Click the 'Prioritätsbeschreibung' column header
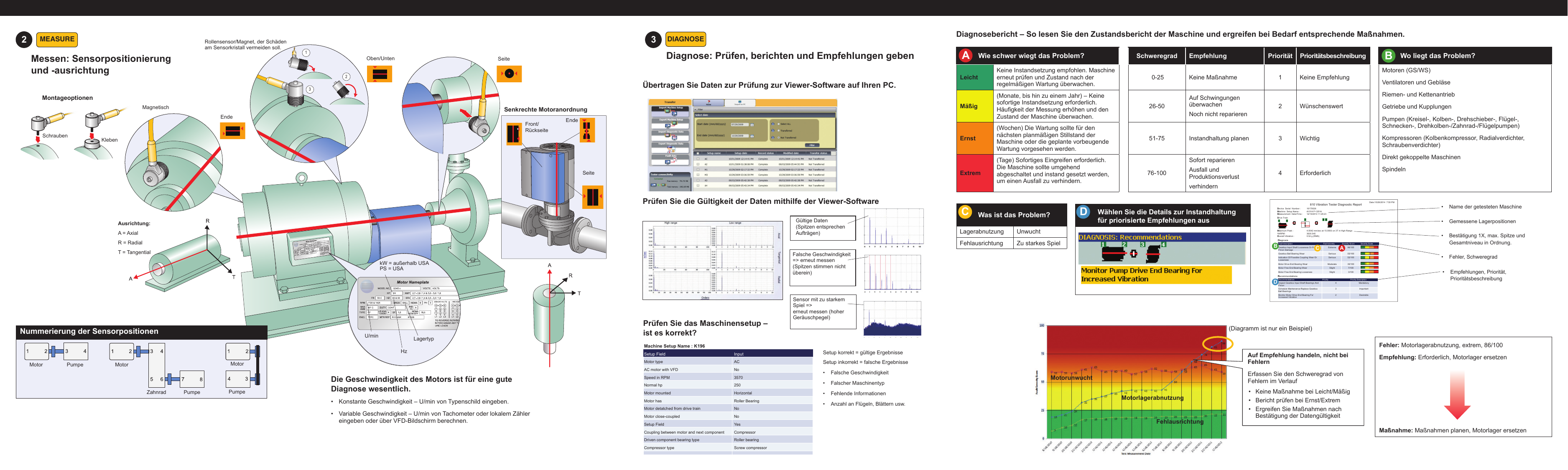 1332,56
